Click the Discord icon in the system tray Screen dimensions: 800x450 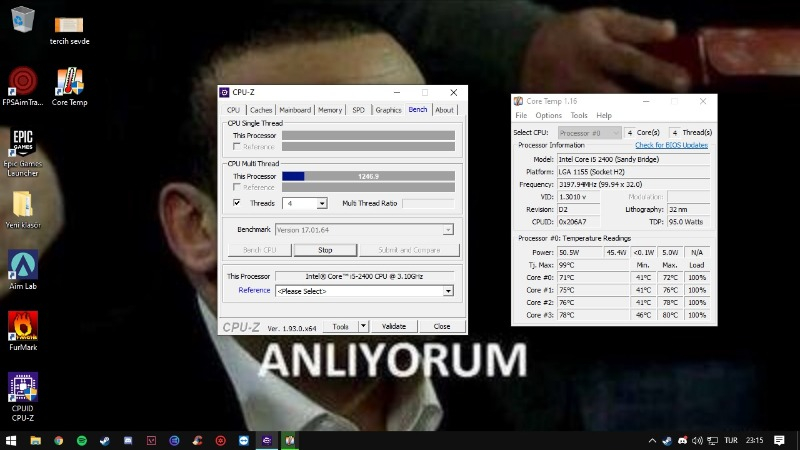pyautogui.click(x=682, y=440)
